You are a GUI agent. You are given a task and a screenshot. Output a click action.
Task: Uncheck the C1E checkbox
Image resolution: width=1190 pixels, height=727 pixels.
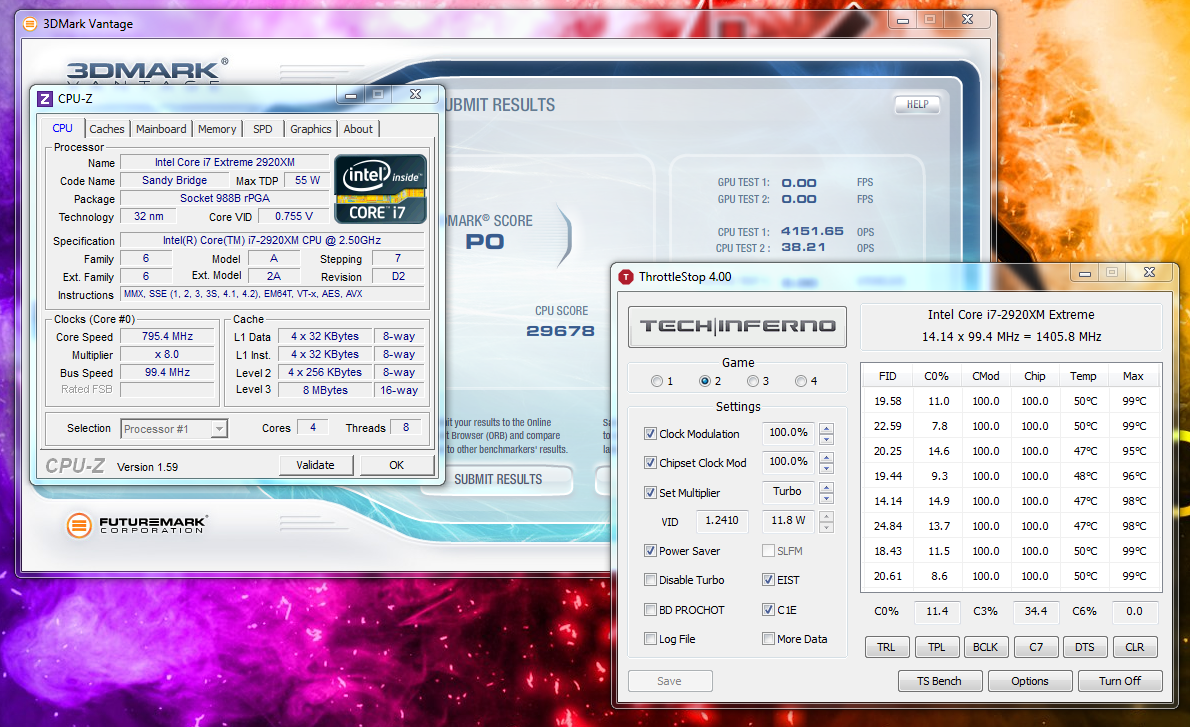(x=768, y=609)
